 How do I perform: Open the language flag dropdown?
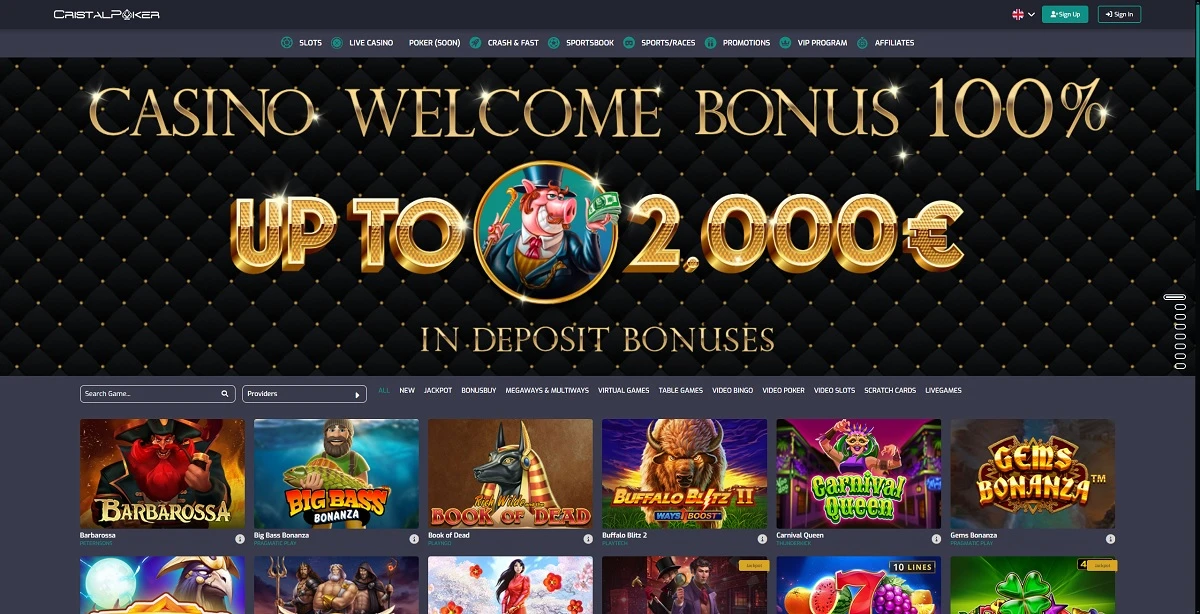[1023, 14]
